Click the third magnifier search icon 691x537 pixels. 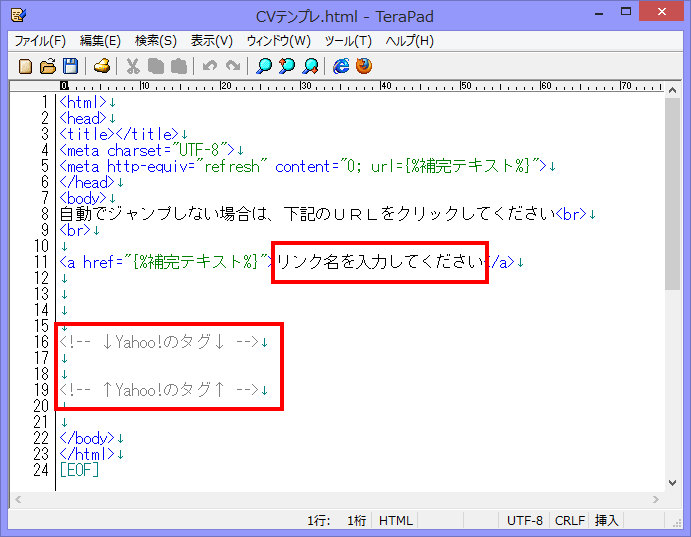point(310,67)
